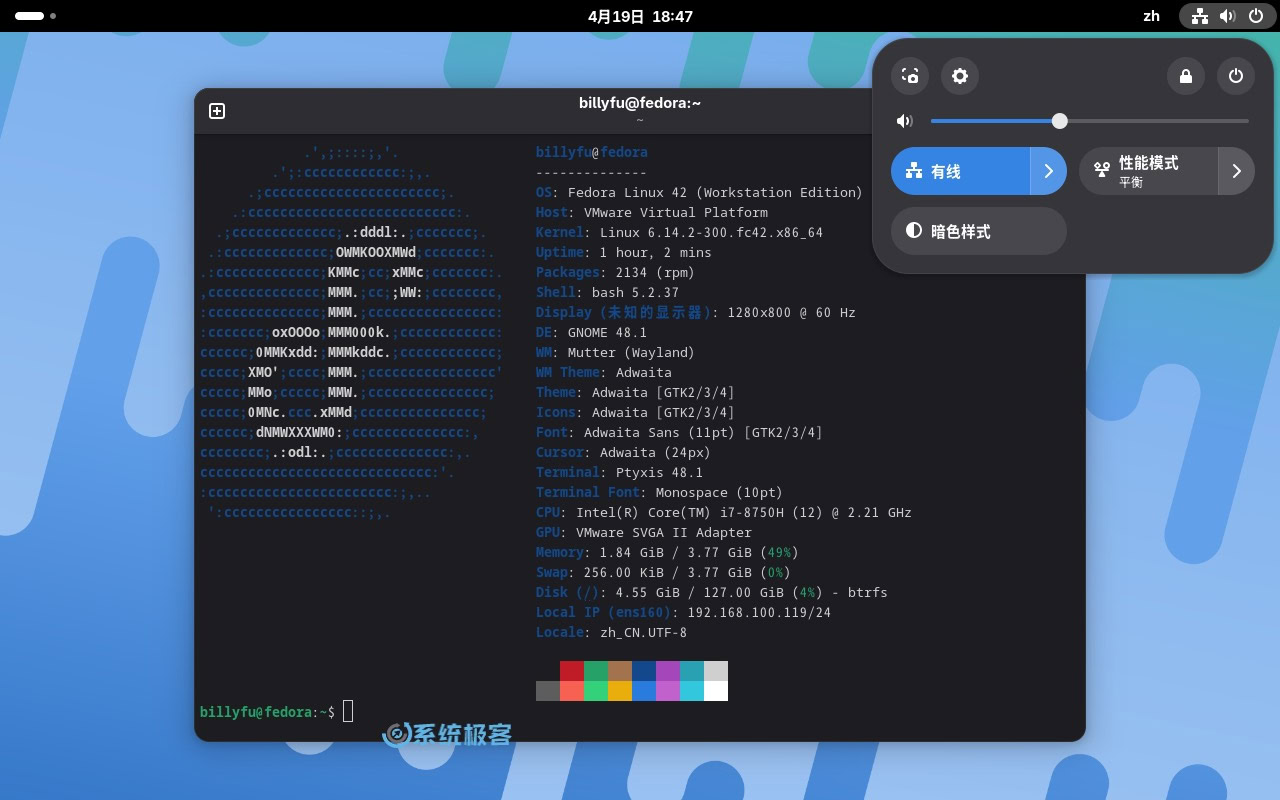1280x800 pixels.
Task: Click the Memory 1.84 GiB usage line
Action: (x=667, y=552)
